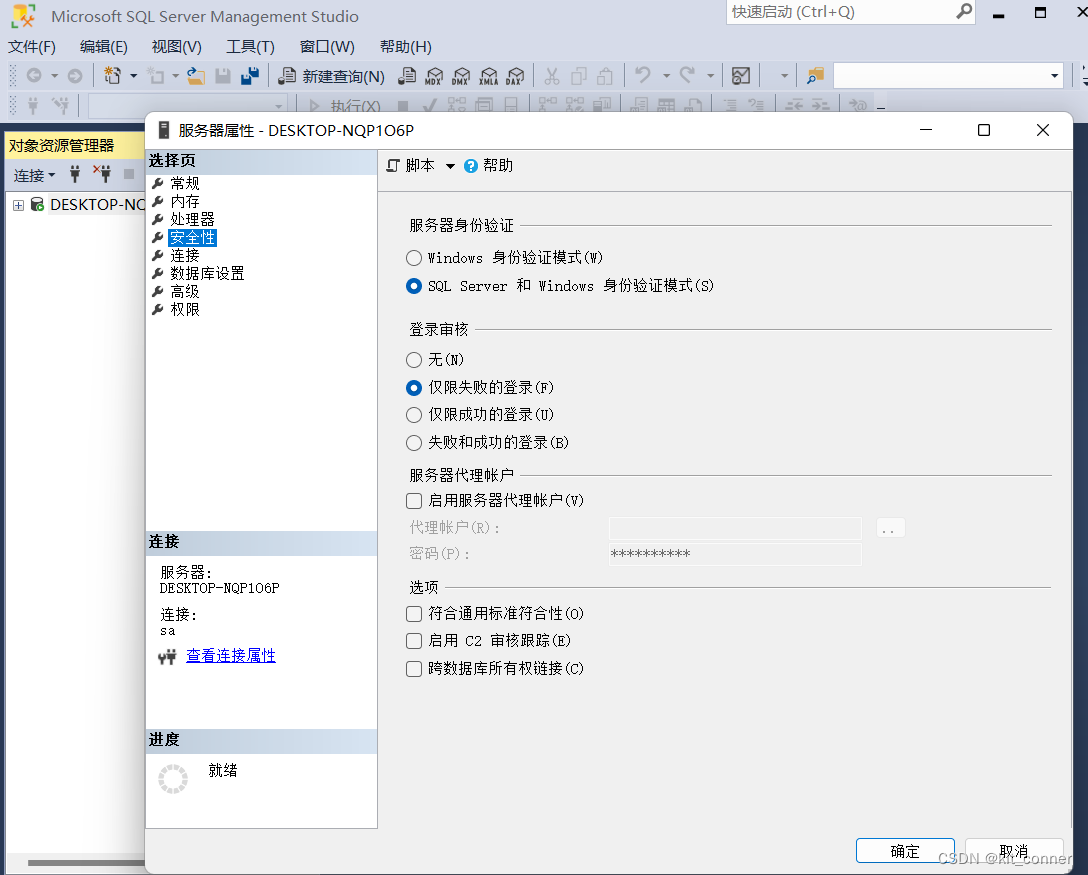Click the 查看连接属性 link
Screen dimensions: 1088x875
[230, 656]
